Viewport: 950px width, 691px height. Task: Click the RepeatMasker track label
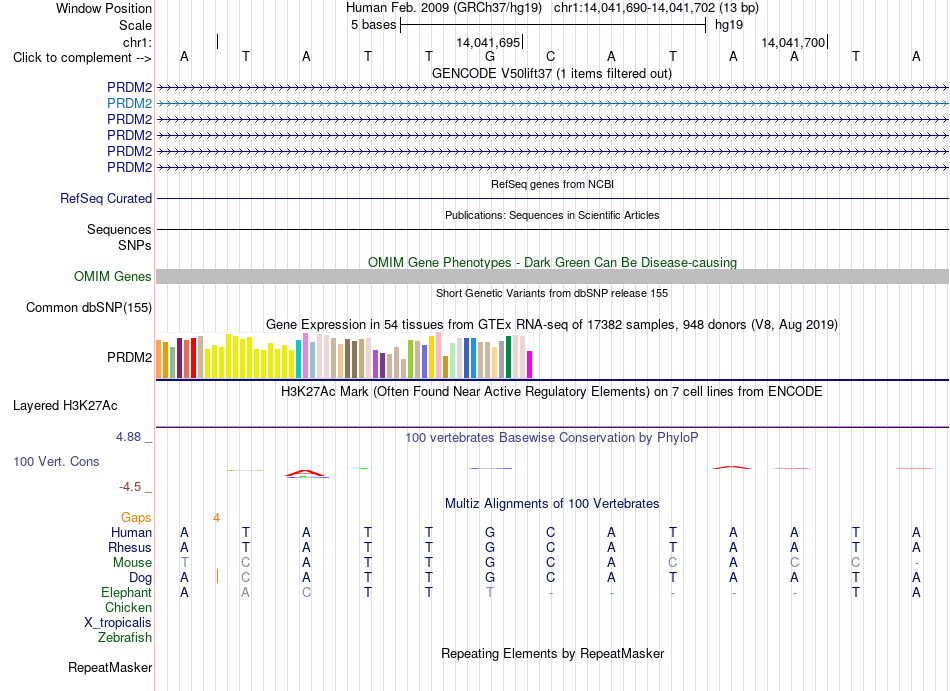(x=110, y=667)
